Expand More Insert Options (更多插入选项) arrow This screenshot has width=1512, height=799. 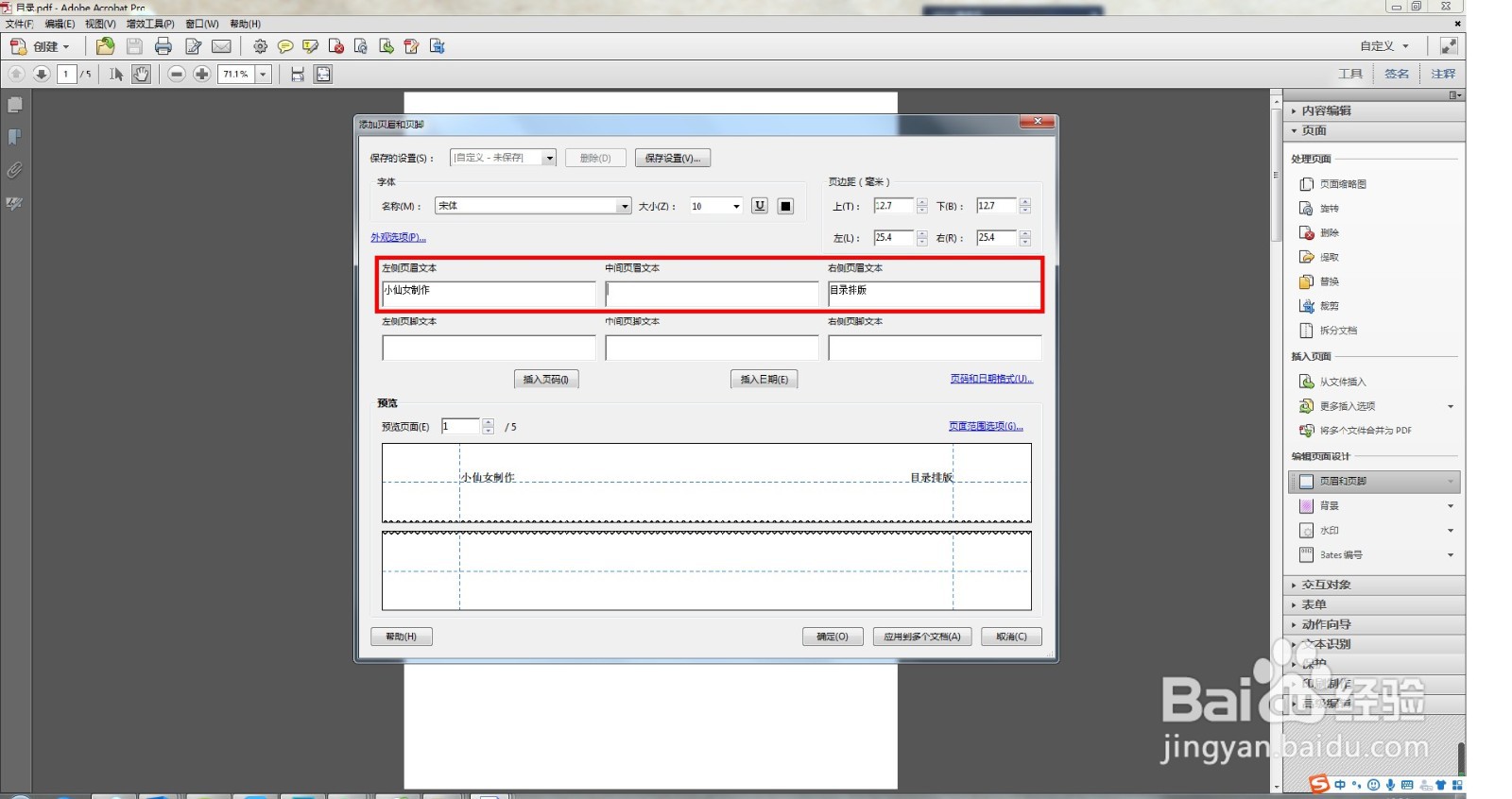(x=1451, y=406)
